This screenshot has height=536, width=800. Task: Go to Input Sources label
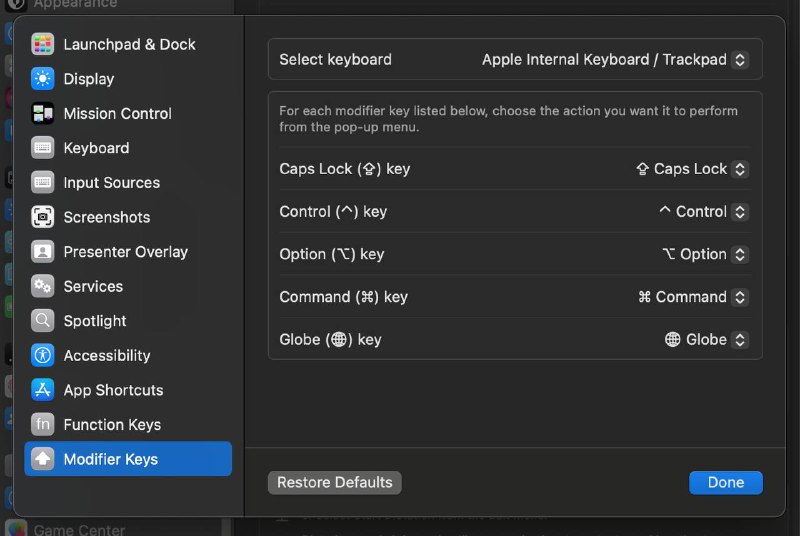pos(111,183)
